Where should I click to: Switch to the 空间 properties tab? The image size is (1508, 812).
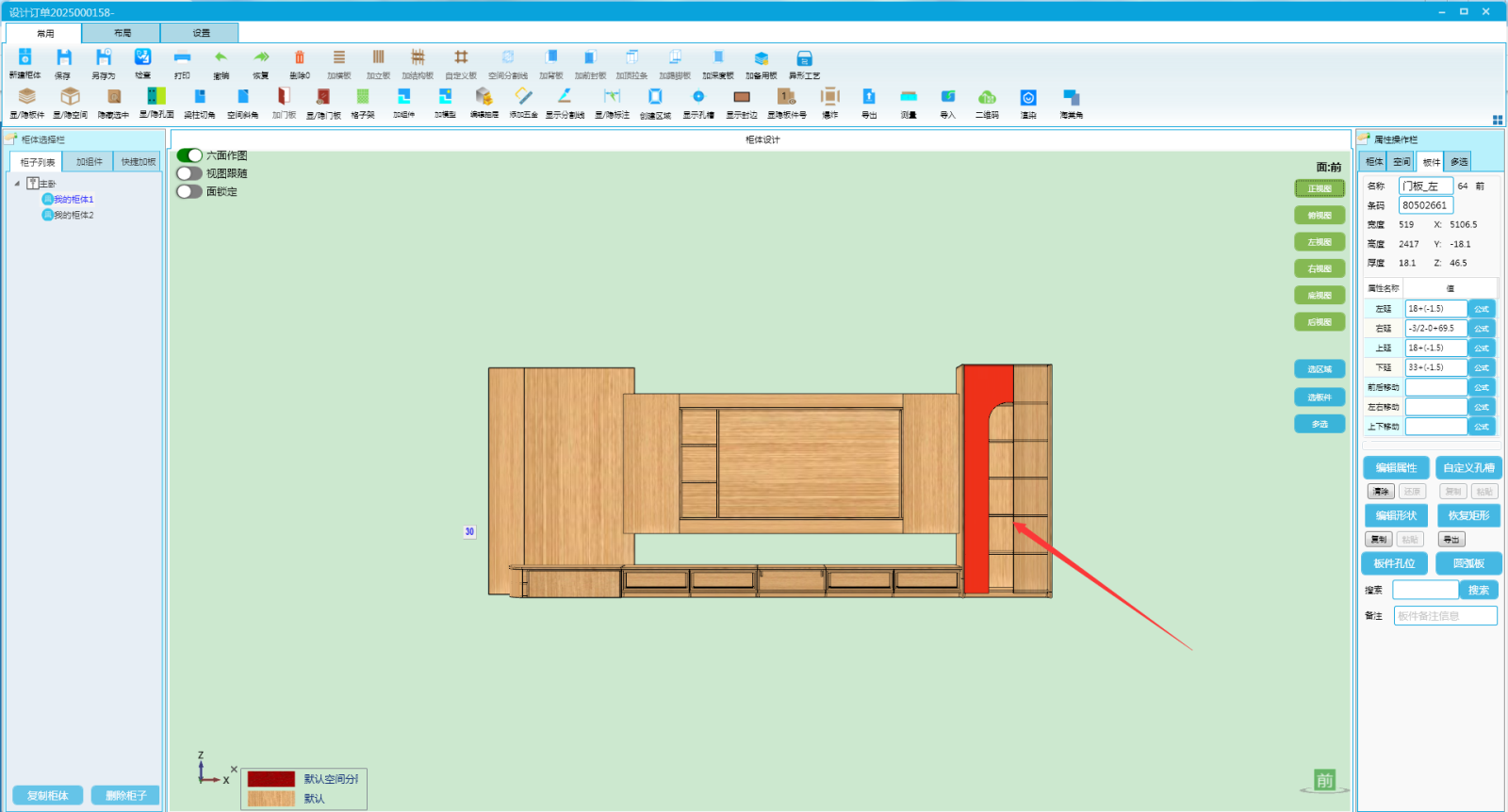pyautogui.click(x=1401, y=162)
